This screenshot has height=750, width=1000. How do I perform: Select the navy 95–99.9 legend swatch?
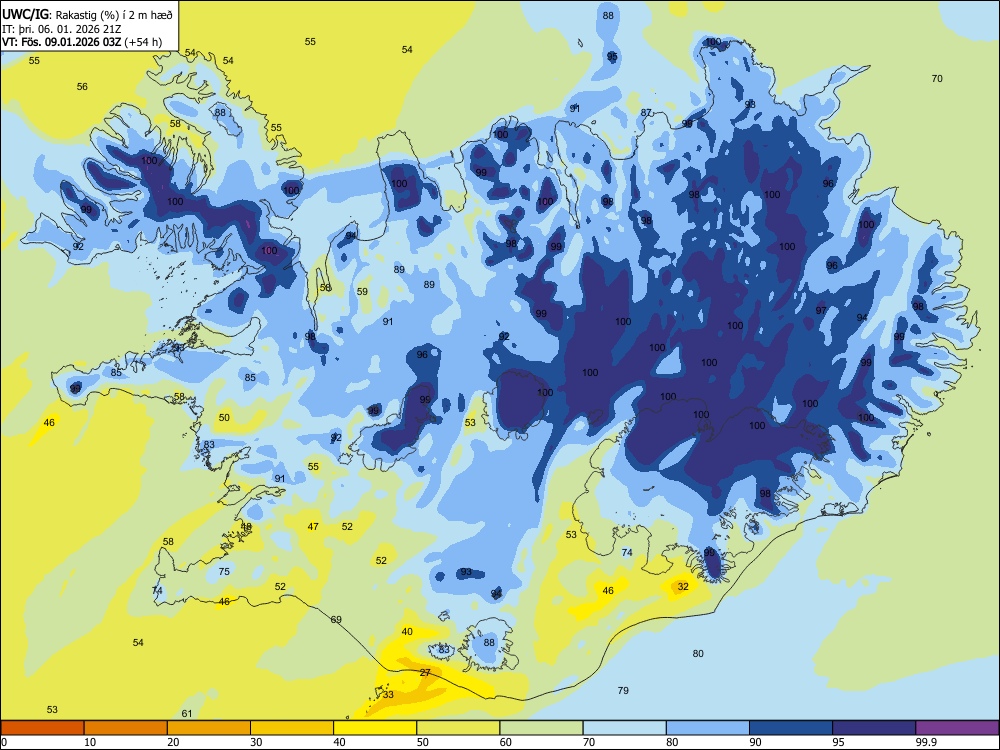tap(874, 728)
